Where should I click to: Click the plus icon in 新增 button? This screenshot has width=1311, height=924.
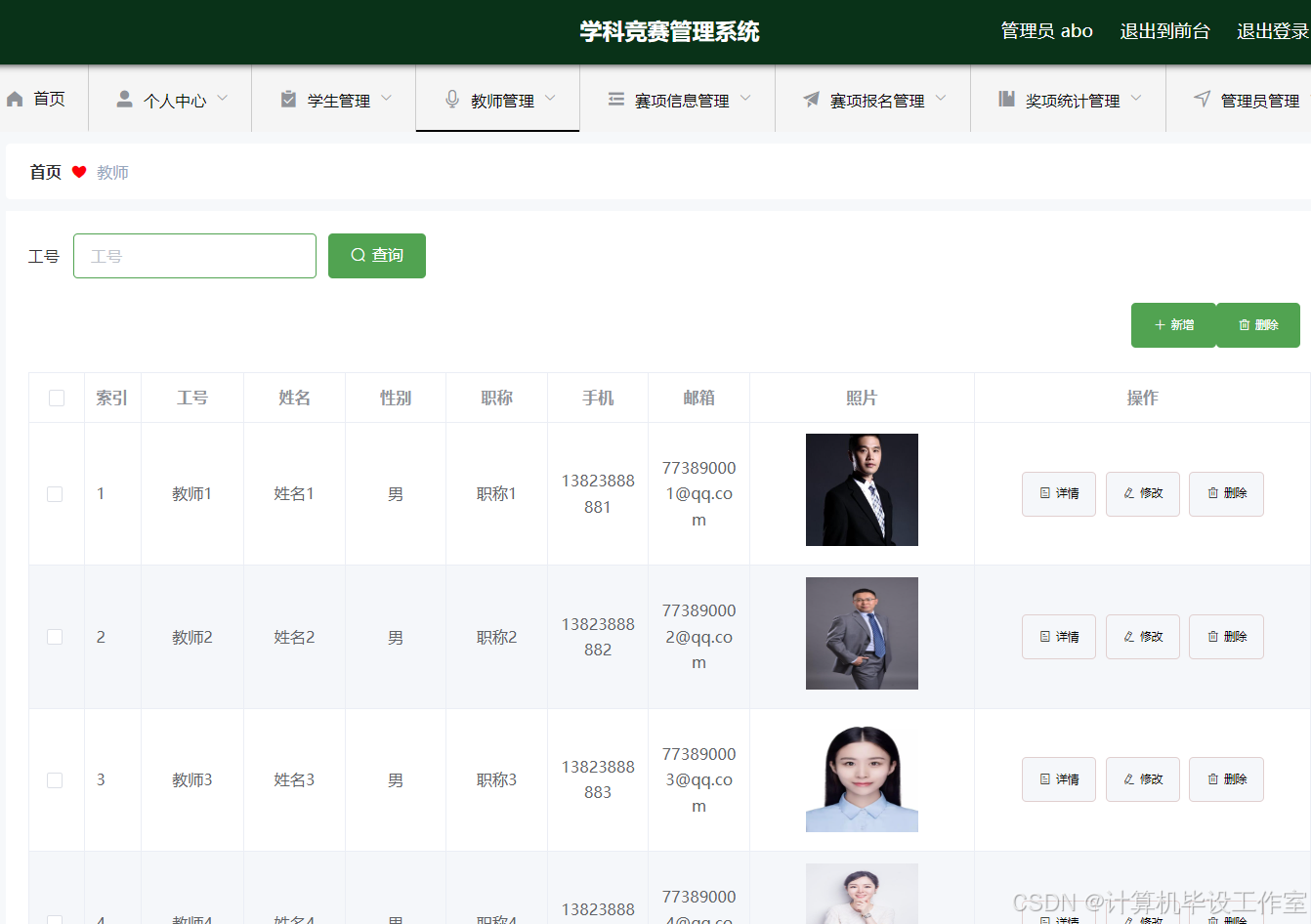[1160, 325]
